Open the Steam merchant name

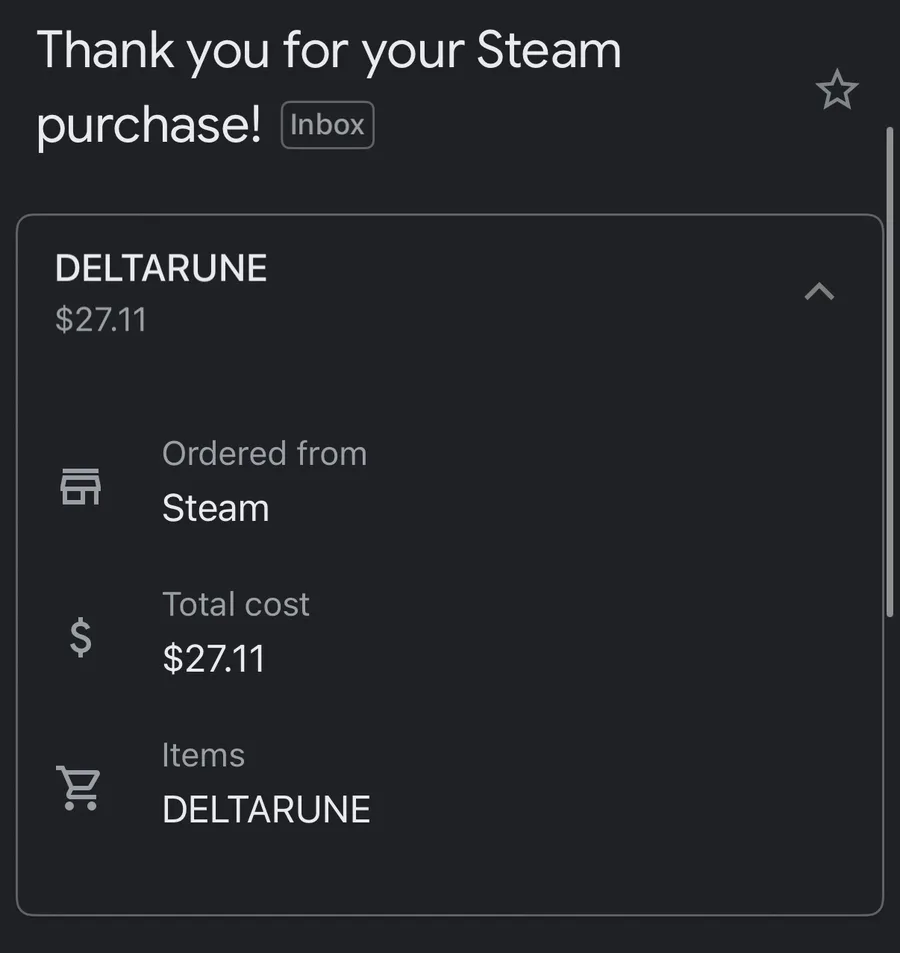click(216, 508)
